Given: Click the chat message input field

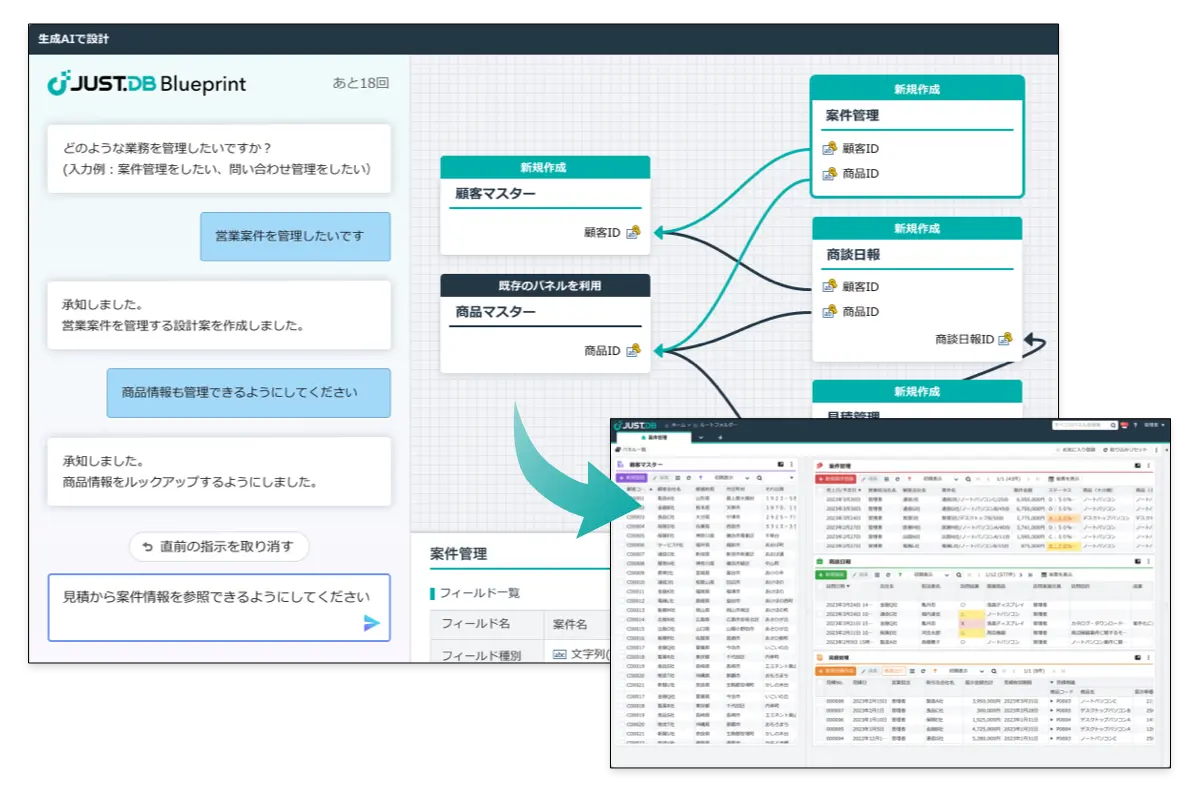Looking at the screenshot, I should click(210, 598).
